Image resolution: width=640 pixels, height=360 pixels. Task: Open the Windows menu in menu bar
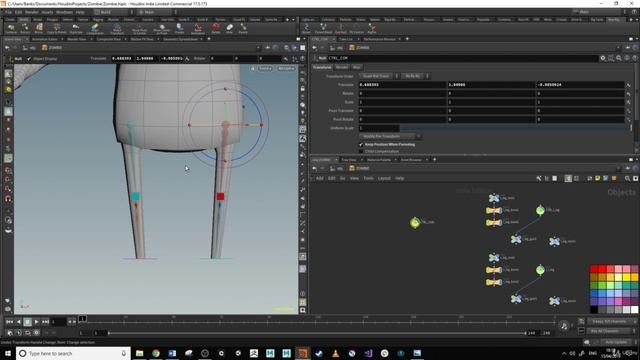(64, 12)
